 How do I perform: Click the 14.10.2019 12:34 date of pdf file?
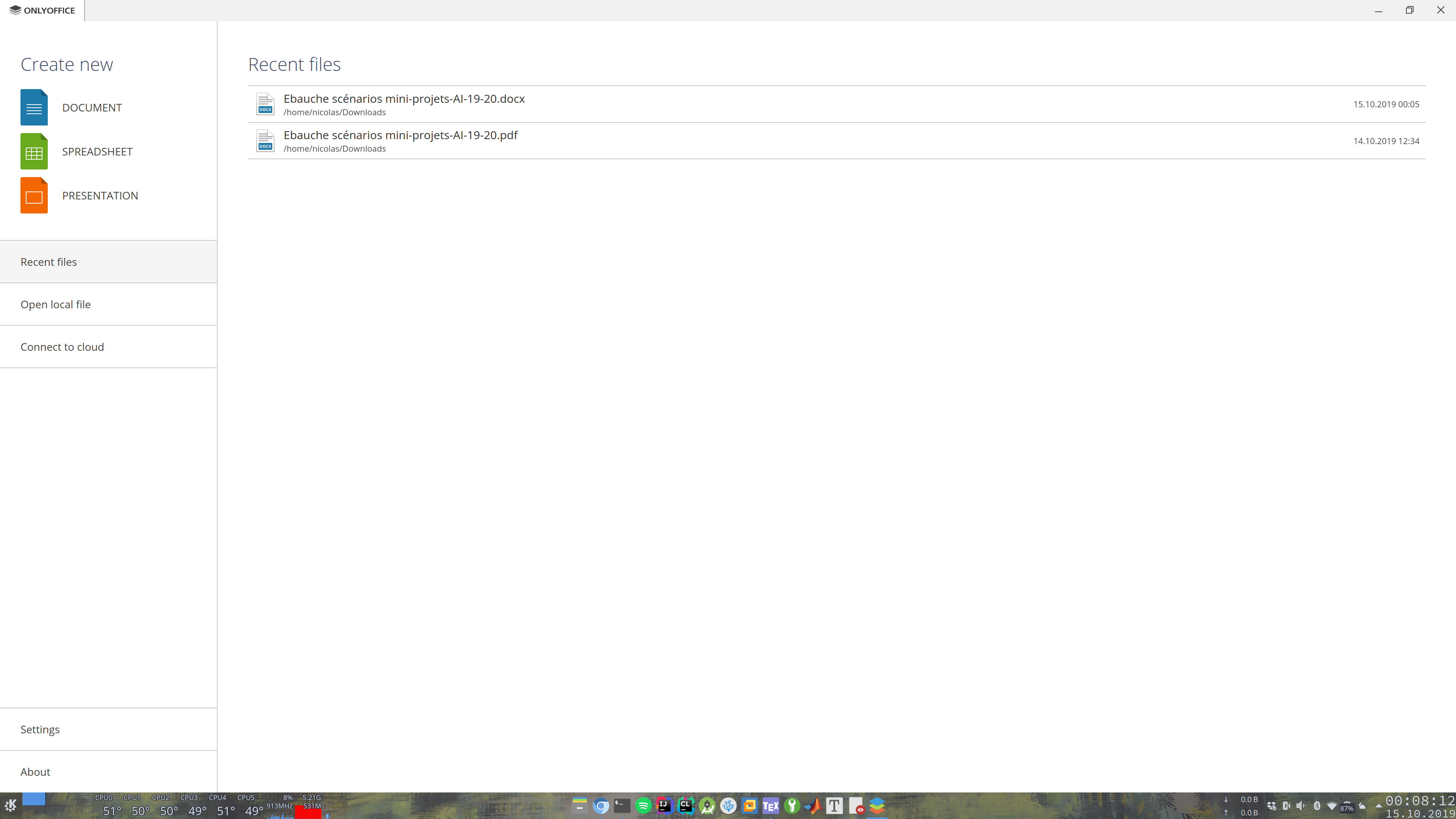click(1386, 141)
